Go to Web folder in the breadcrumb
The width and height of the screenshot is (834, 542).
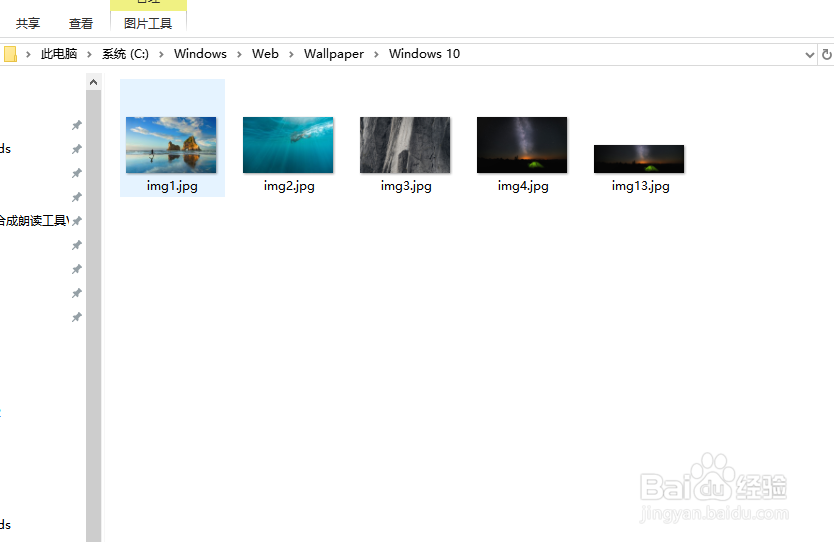click(265, 54)
